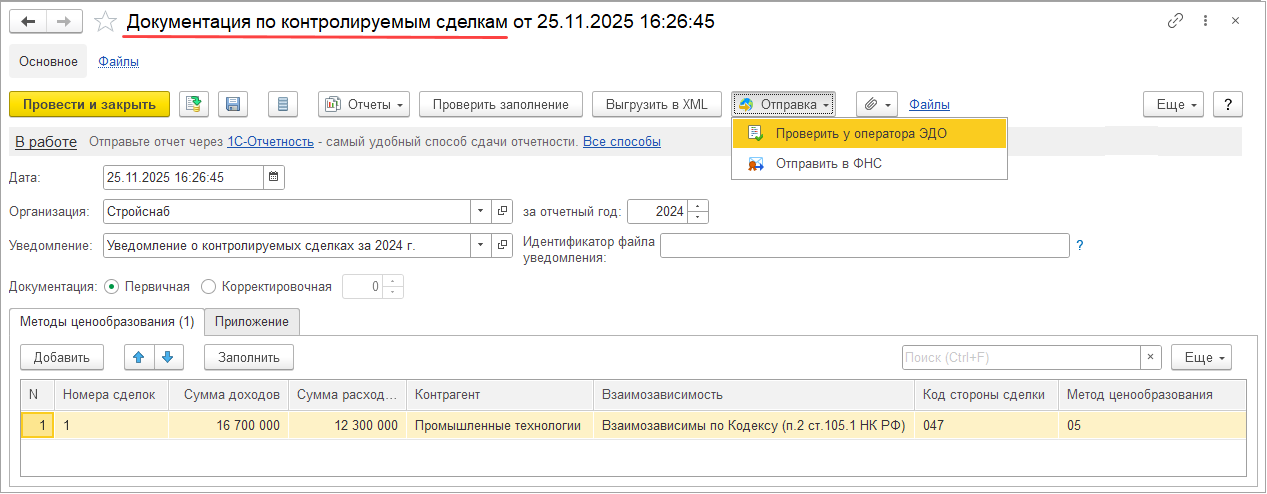
Task: Move row up with the arrow
Action: pyautogui.click(x=140, y=357)
